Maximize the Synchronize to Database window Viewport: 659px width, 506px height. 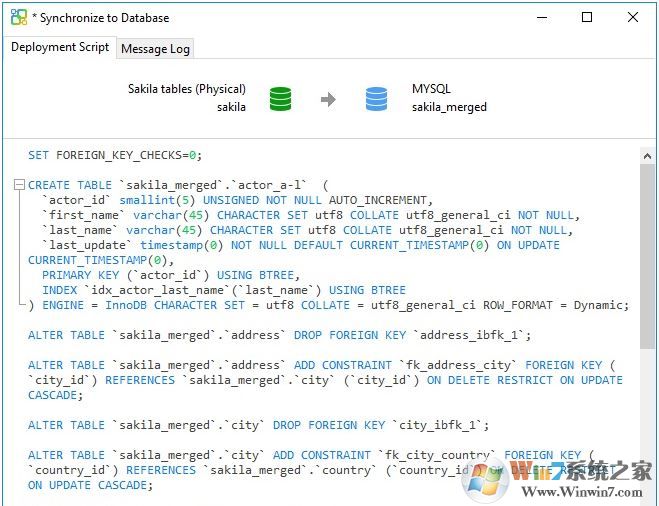pos(587,17)
